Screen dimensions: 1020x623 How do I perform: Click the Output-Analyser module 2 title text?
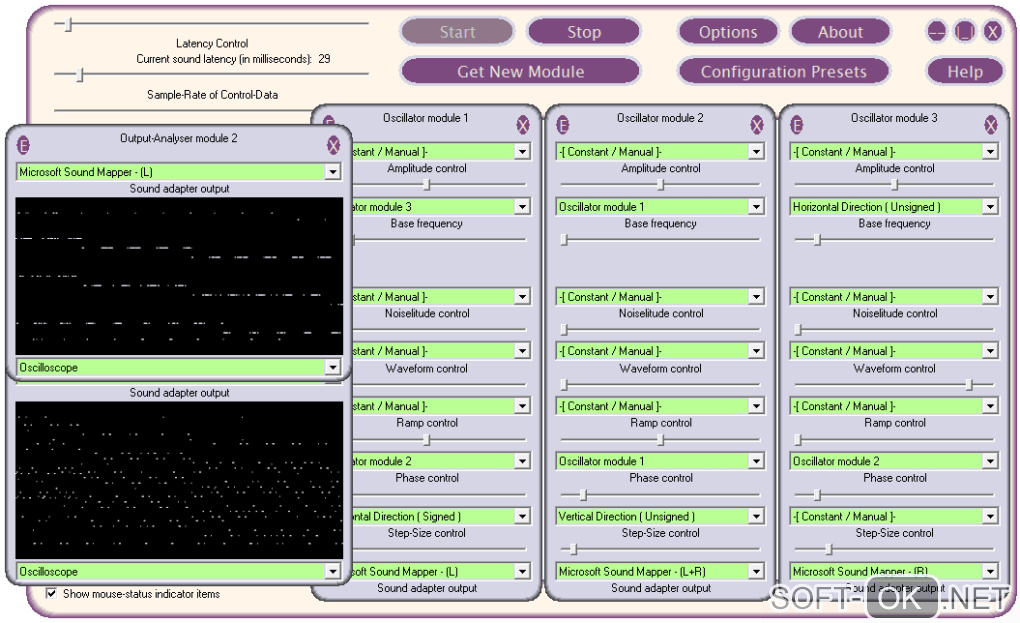click(178, 138)
